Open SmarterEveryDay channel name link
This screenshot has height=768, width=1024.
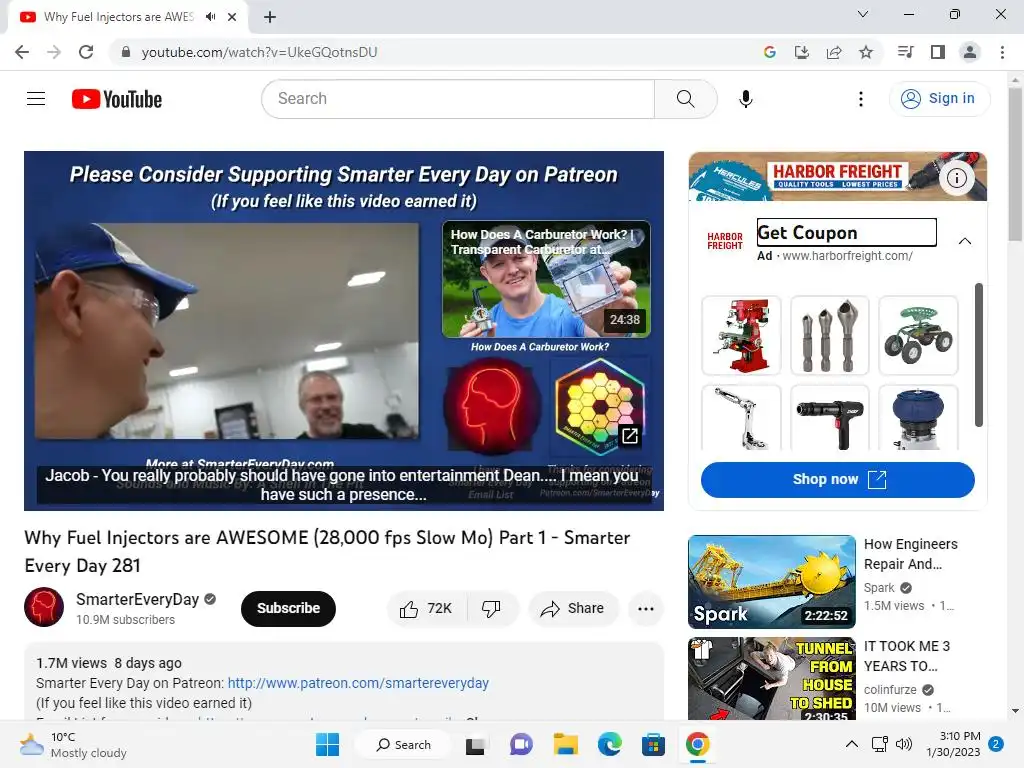click(x=137, y=600)
